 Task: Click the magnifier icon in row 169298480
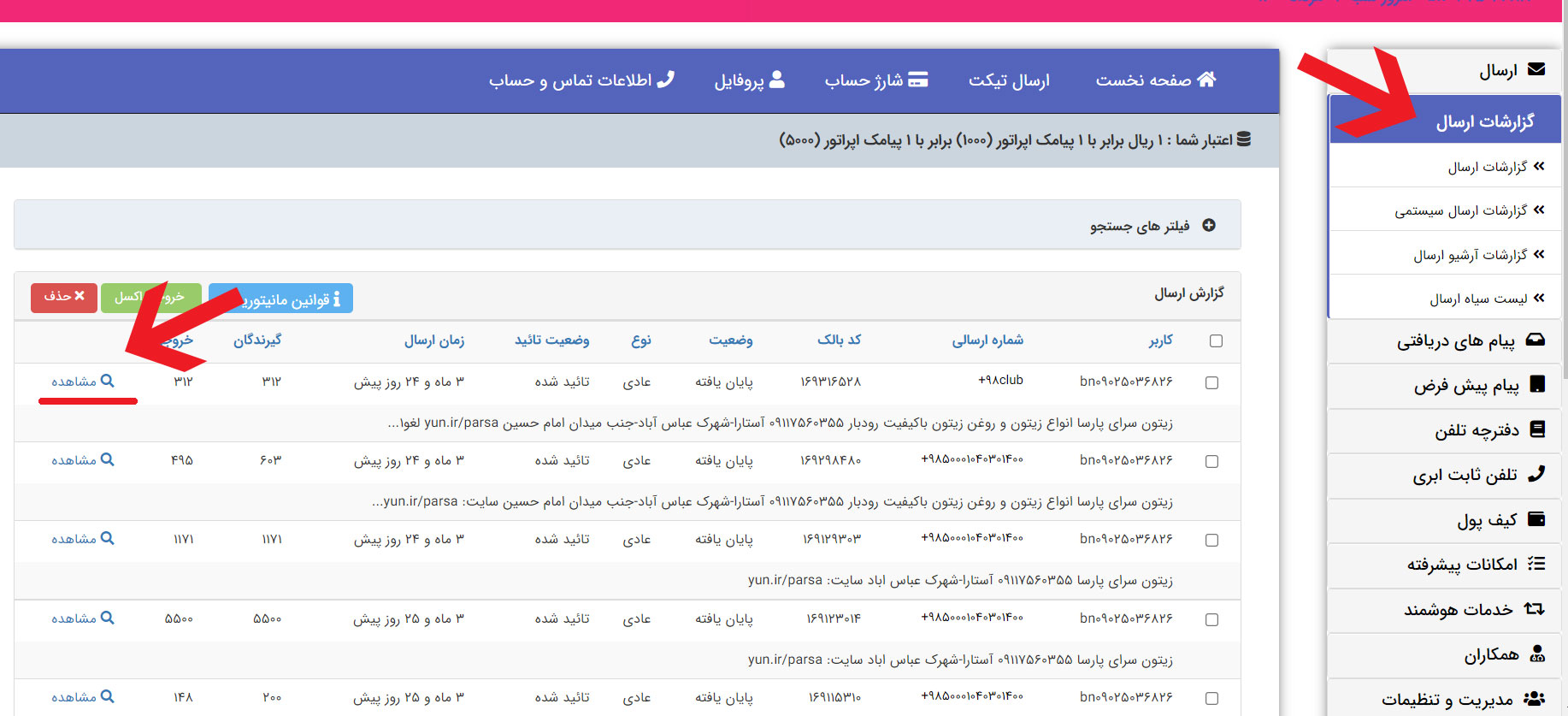pyautogui.click(x=107, y=459)
